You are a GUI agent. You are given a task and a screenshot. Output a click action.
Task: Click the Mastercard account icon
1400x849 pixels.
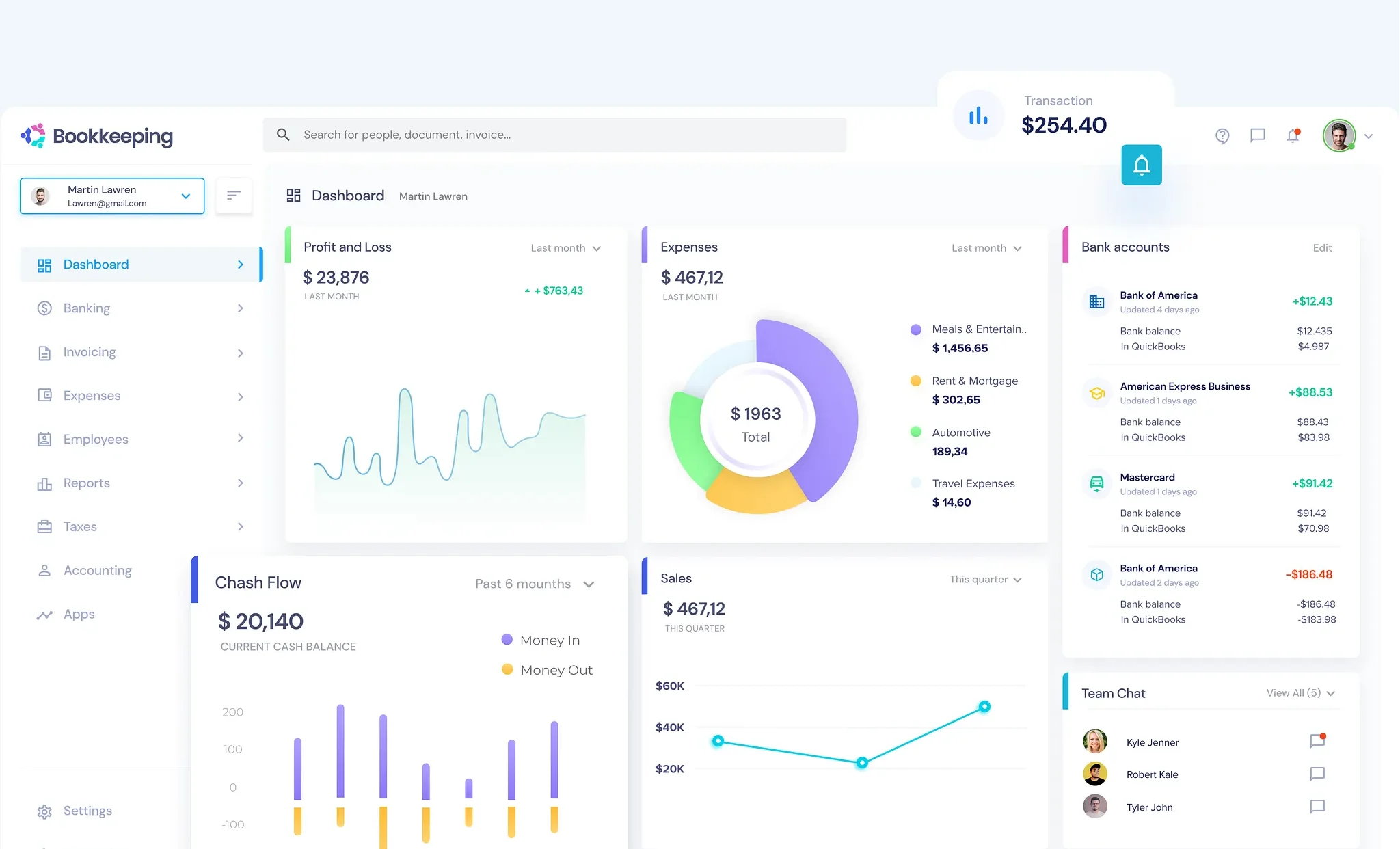point(1097,483)
